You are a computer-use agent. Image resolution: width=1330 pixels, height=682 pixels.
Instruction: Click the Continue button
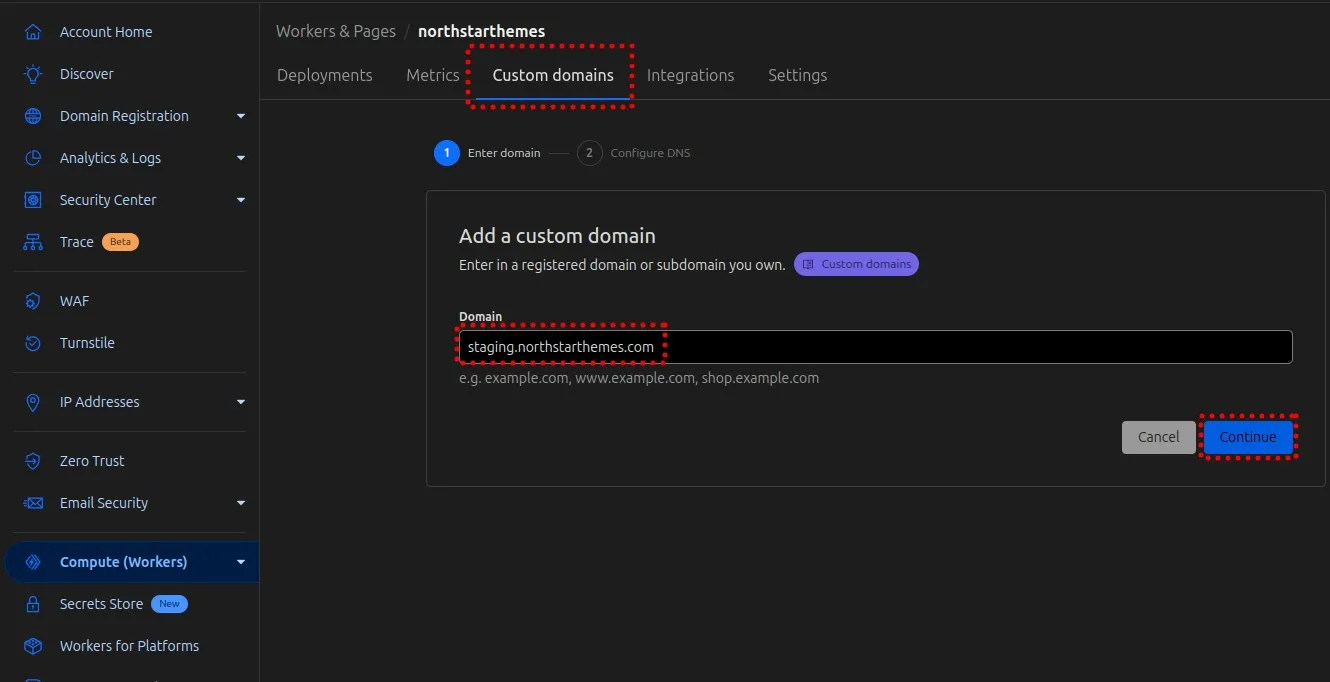pyautogui.click(x=1247, y=437)
